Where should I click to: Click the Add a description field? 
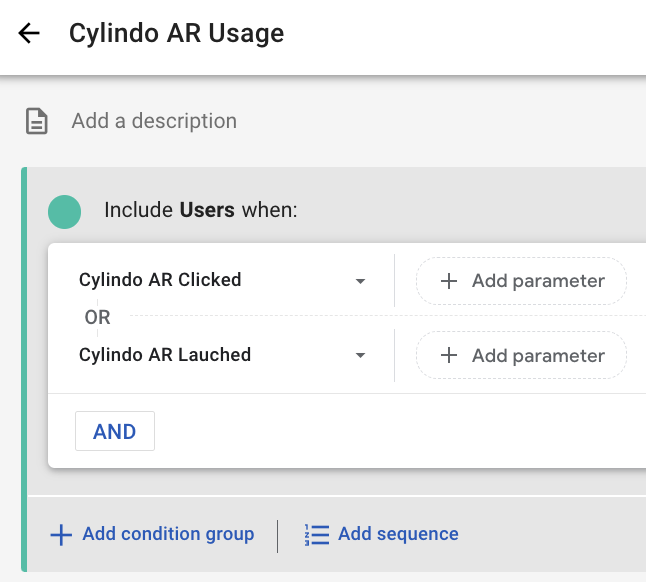pos(154,121)
